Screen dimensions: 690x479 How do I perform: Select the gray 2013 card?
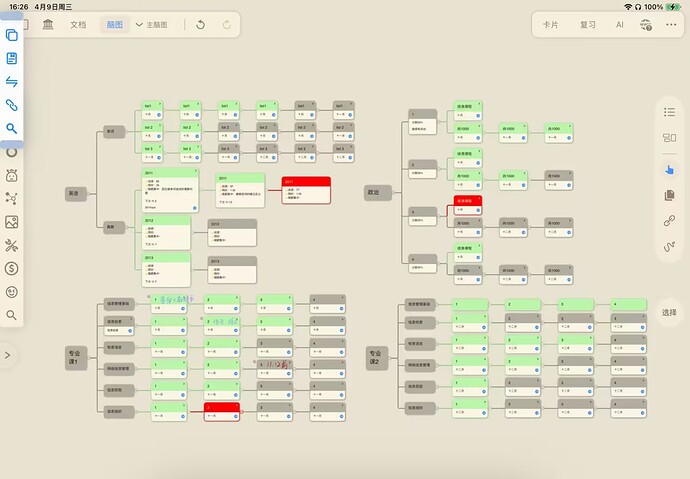click(x=232, y=270)
